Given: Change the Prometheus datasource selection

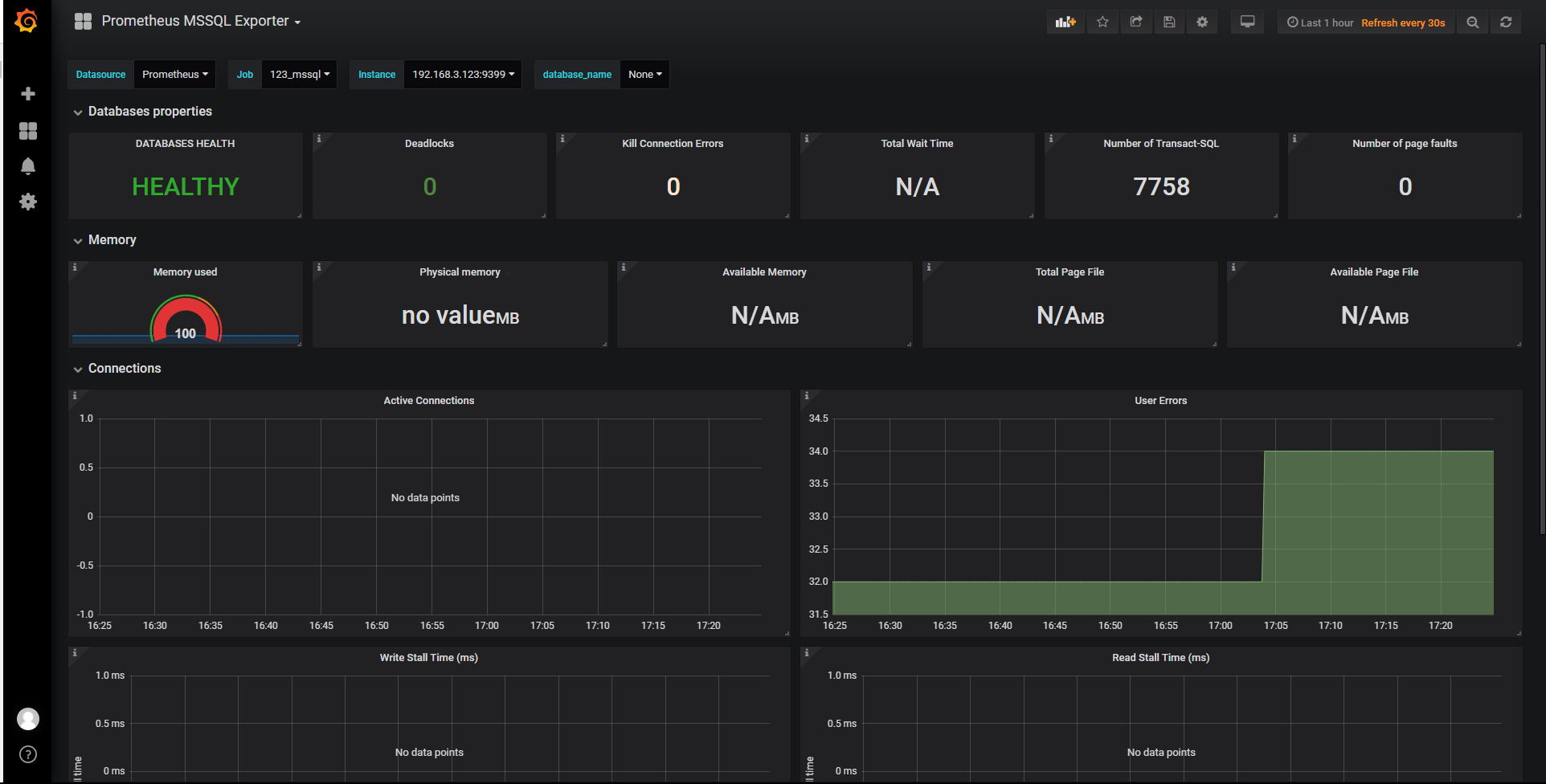Looking at the screenshot, I should (174, 74).
